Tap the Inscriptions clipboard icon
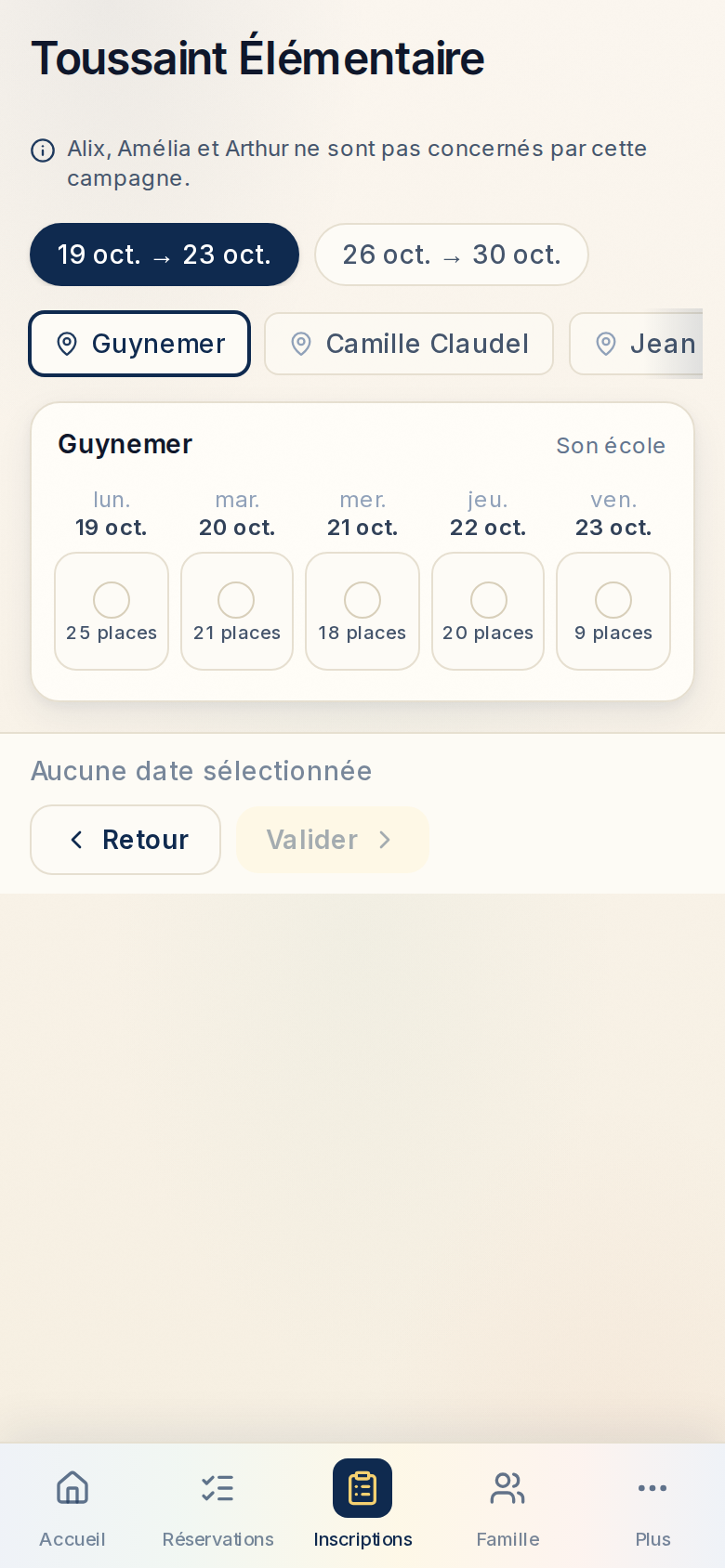Image resolution: width=725 pixels, height=1568 pixels. pos(362,1488)
